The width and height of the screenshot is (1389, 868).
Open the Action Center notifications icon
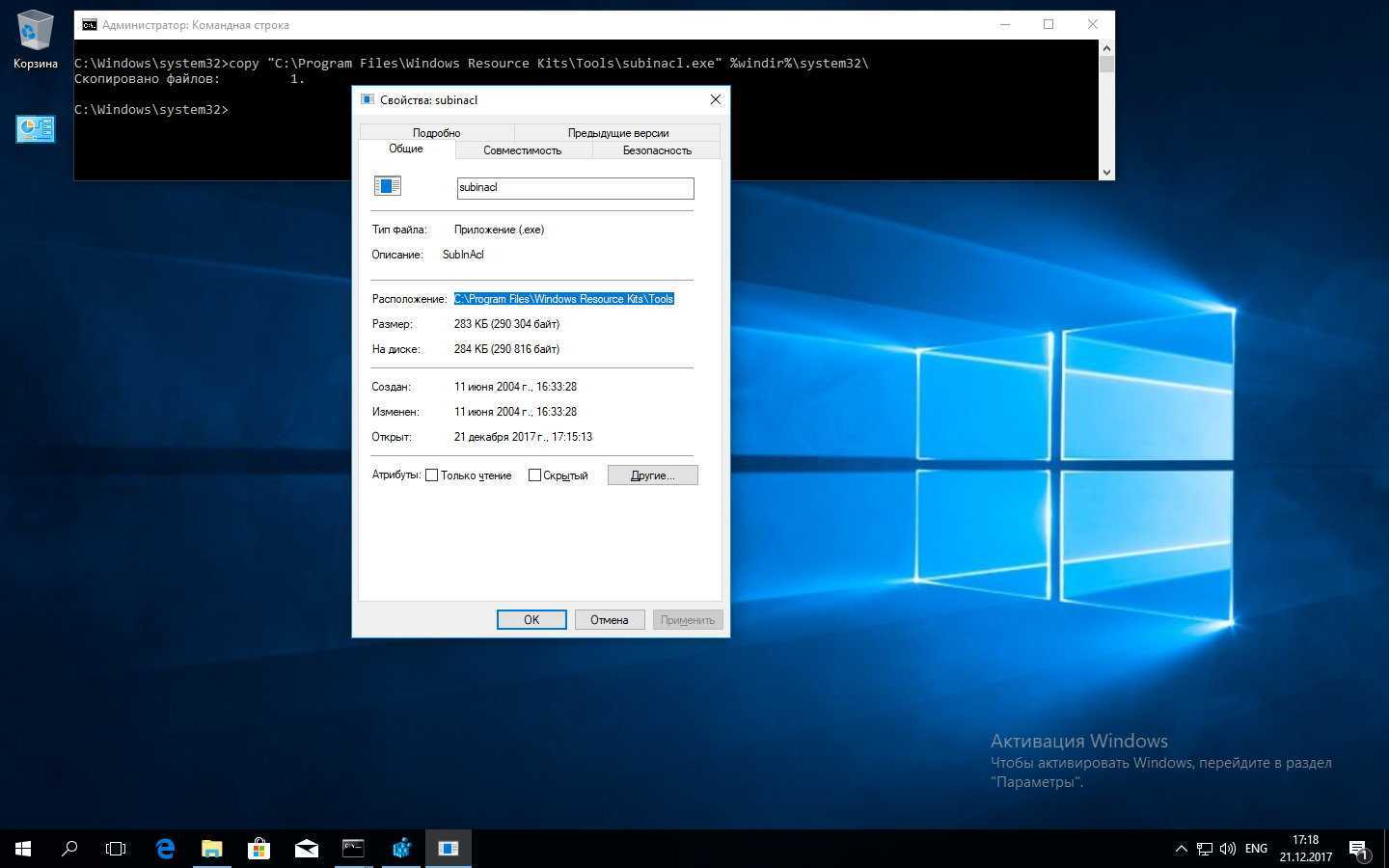[x=1358, y=849]
